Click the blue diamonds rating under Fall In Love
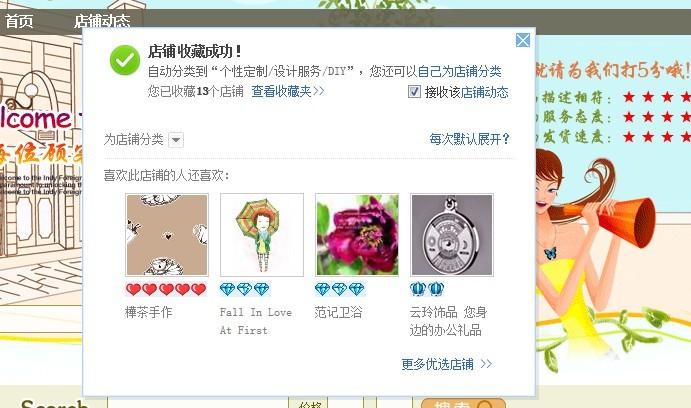Image resolution: width=691 pixels, height=408 pixels. coord(245,289)
